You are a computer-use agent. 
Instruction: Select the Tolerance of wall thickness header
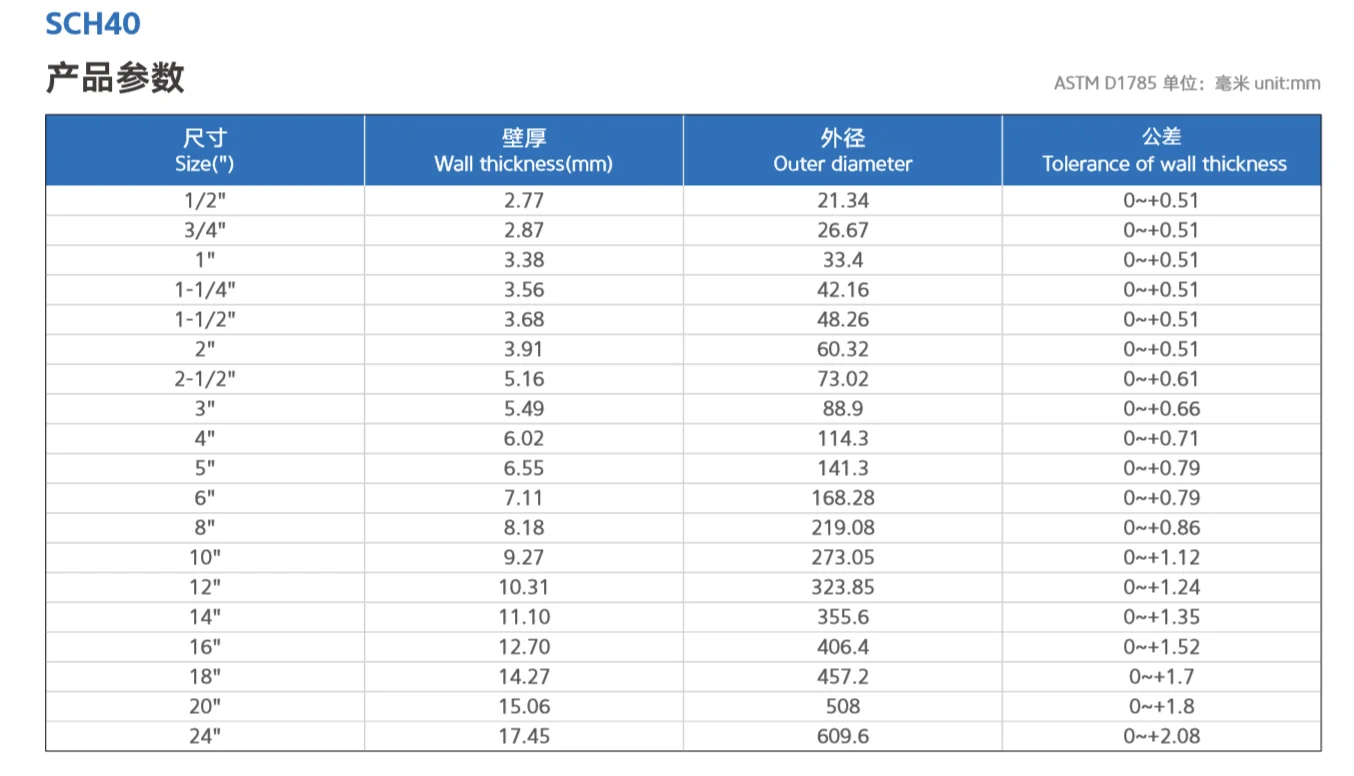pyautogui.click(x=1164, y=151)
